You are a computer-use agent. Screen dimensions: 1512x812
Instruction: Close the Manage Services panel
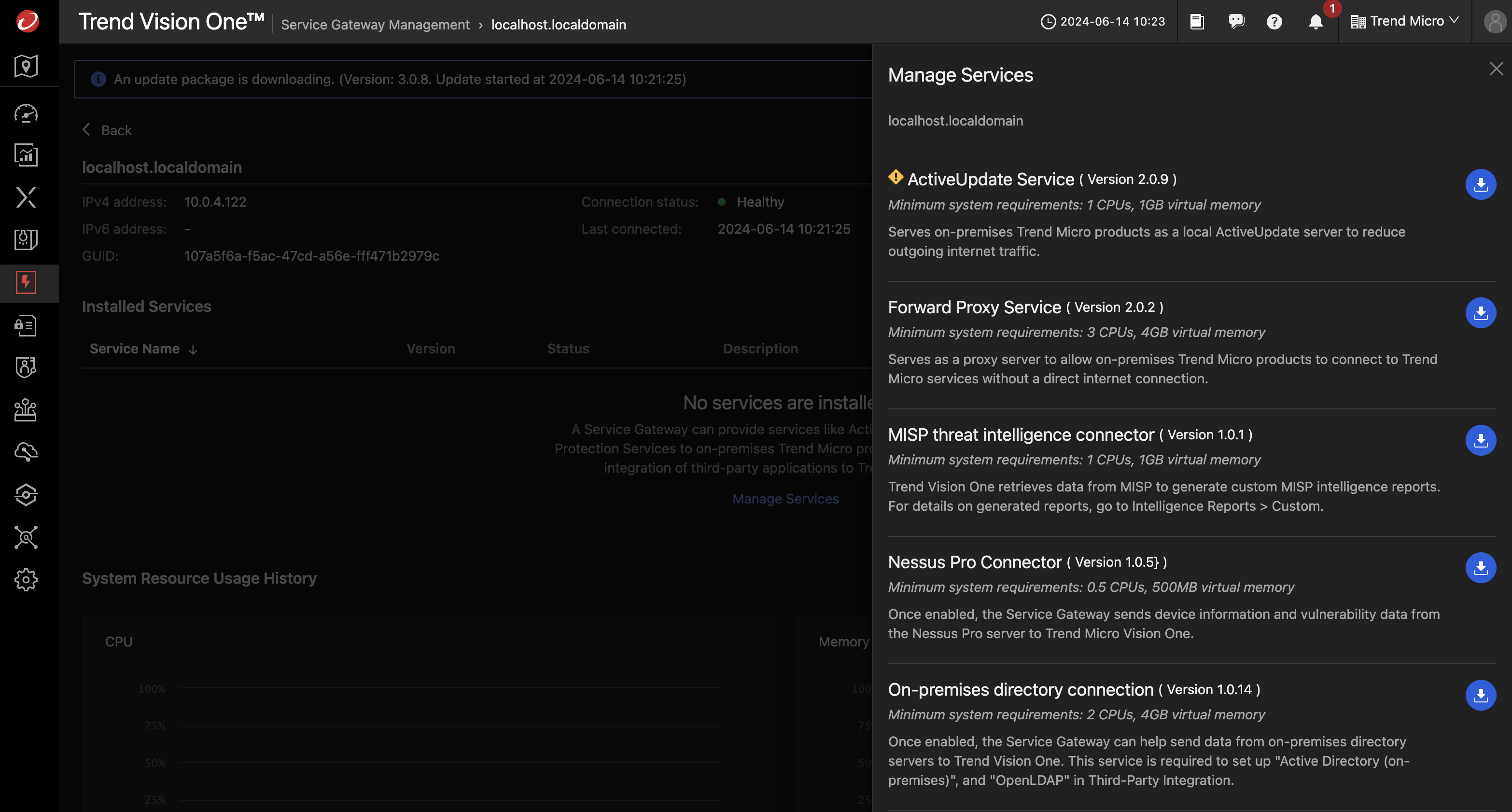pos(1496,69)
